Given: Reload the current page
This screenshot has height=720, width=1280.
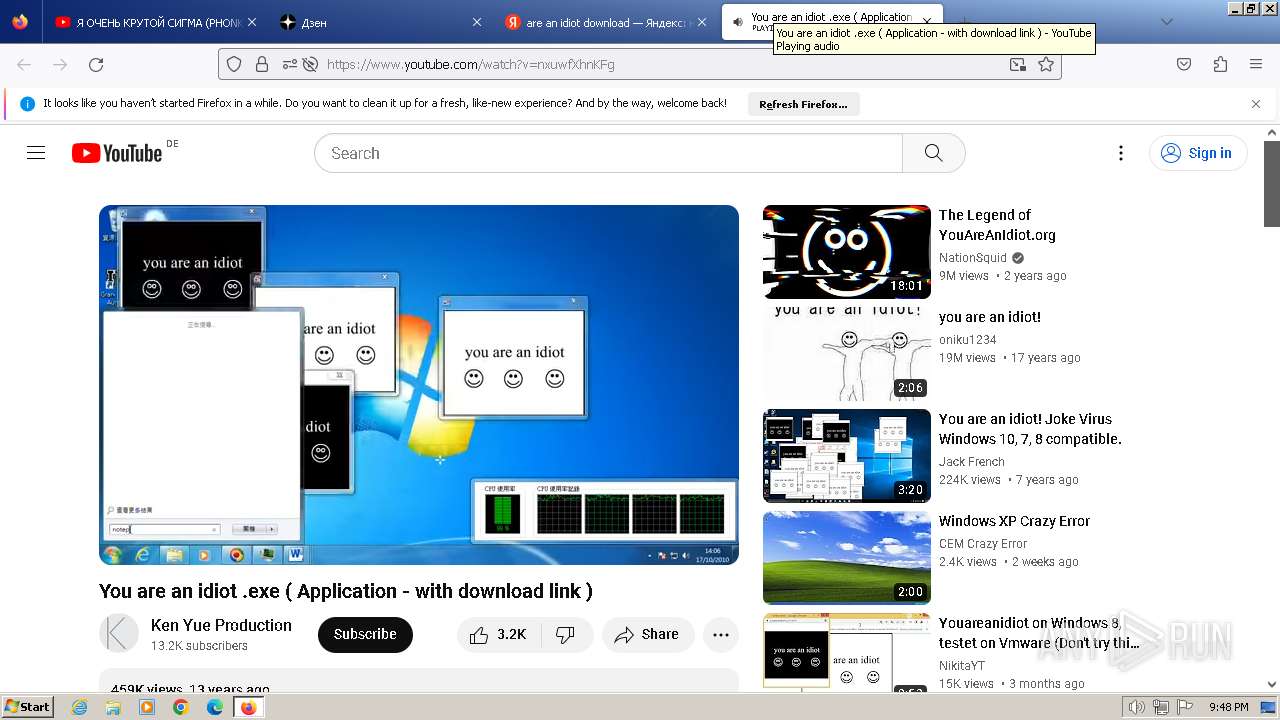Looking at the screenshot, I should click(x=96, y=64).
